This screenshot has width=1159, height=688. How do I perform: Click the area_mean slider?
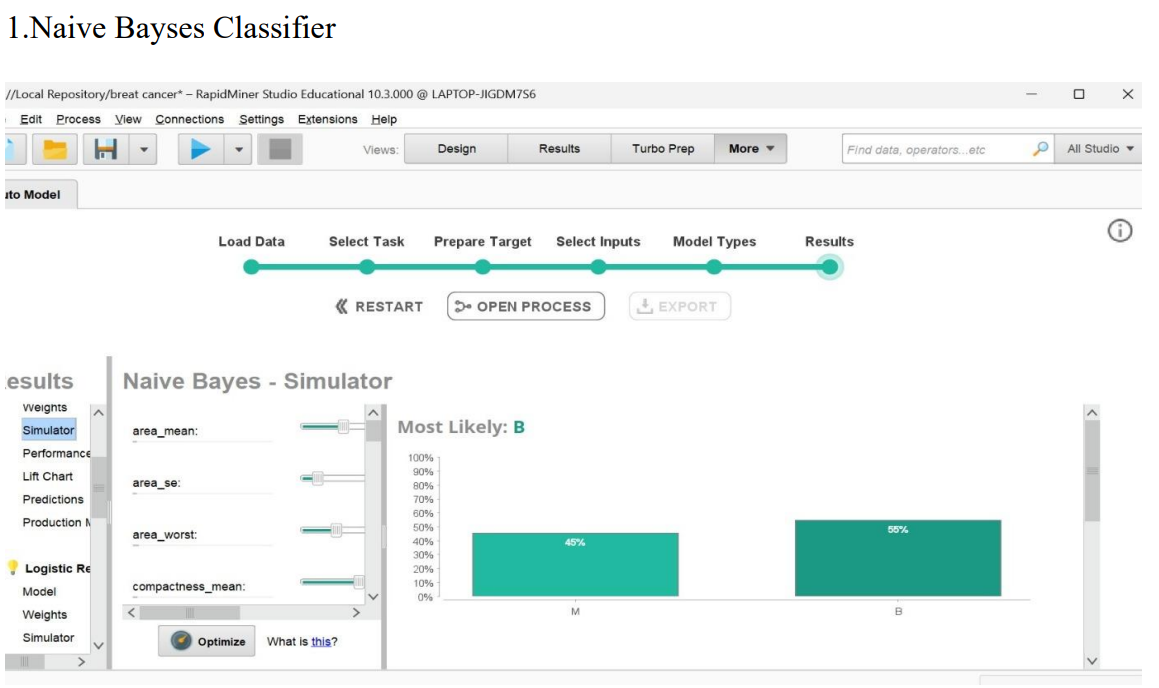coord(331,426)
